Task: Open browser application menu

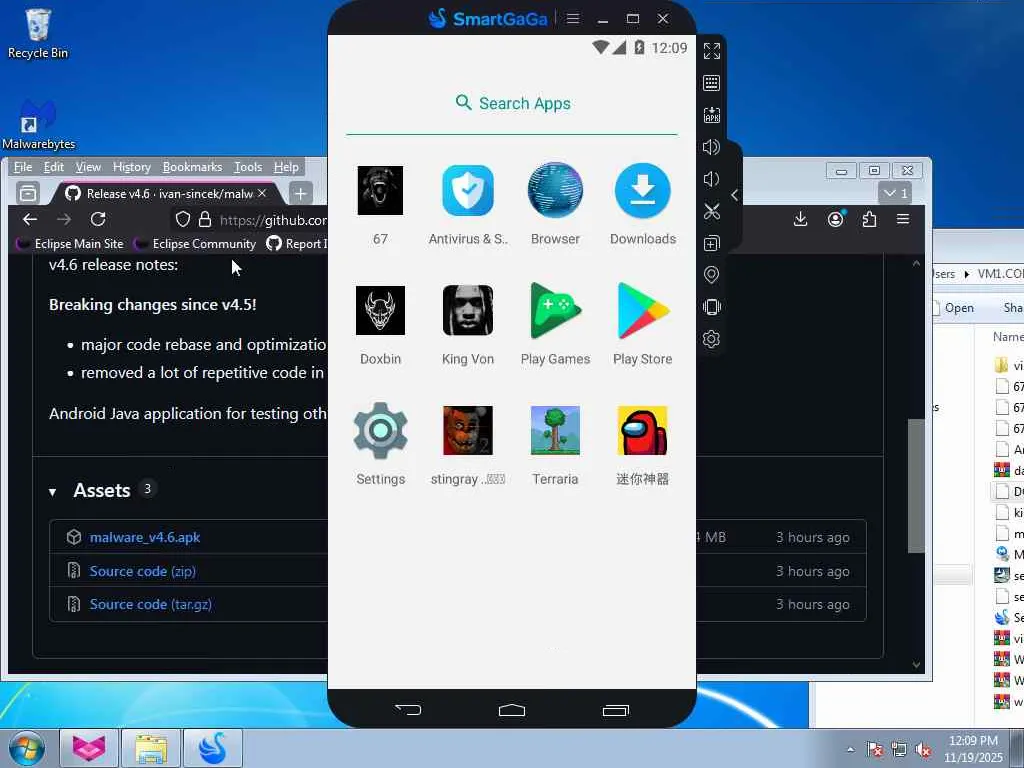Action: pos(903,219)
